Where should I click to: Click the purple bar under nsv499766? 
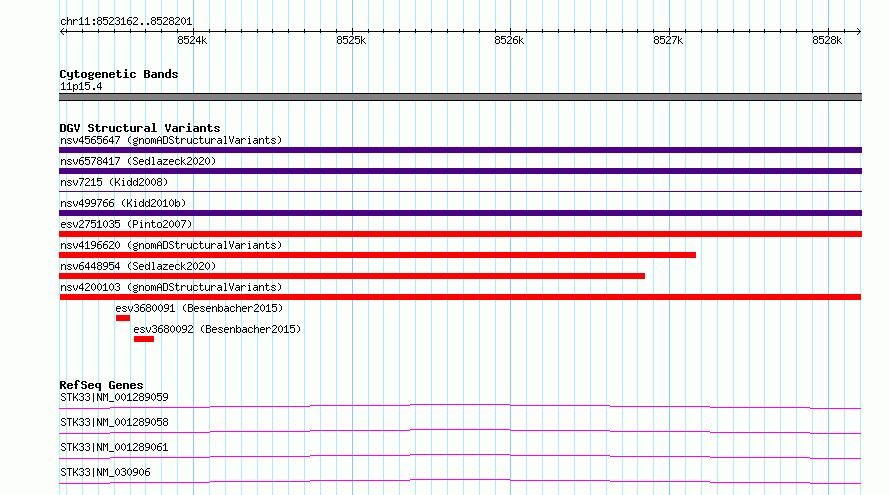(460, 213)
